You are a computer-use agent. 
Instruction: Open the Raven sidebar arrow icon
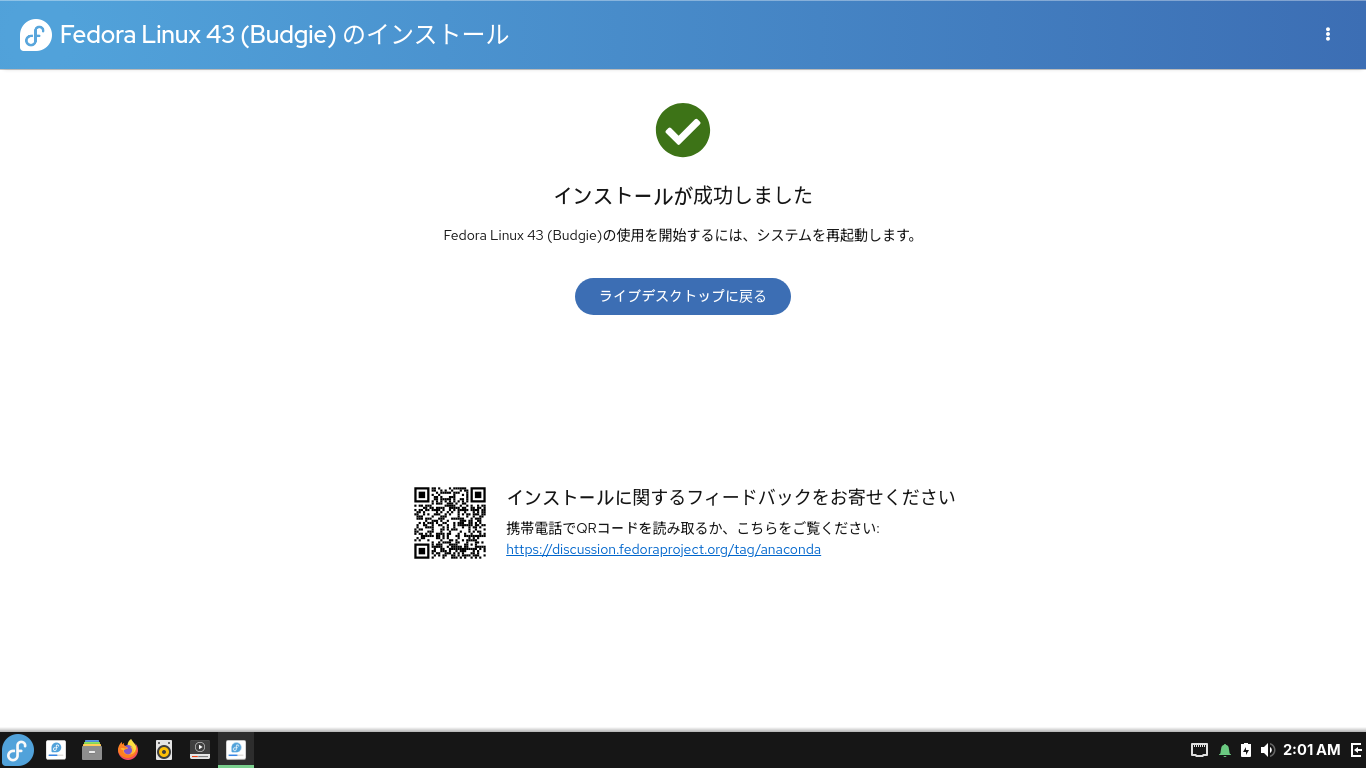click(x=1356, y=750)
